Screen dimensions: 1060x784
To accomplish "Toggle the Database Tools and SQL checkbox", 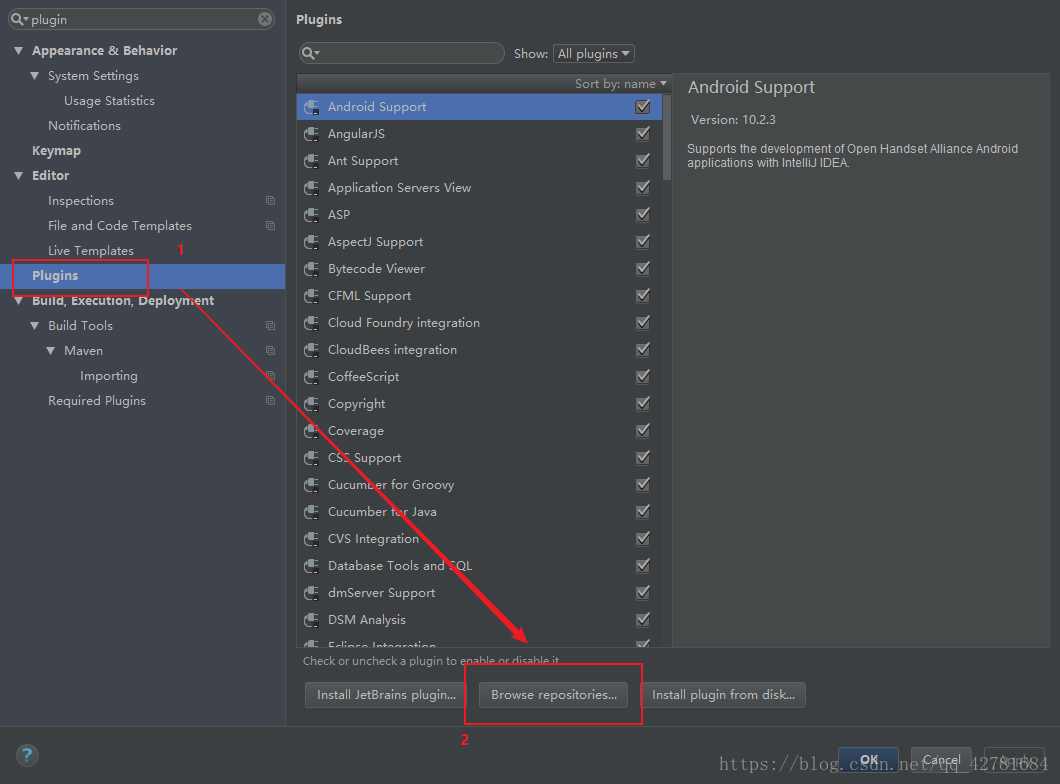I will tap(643, 566).
